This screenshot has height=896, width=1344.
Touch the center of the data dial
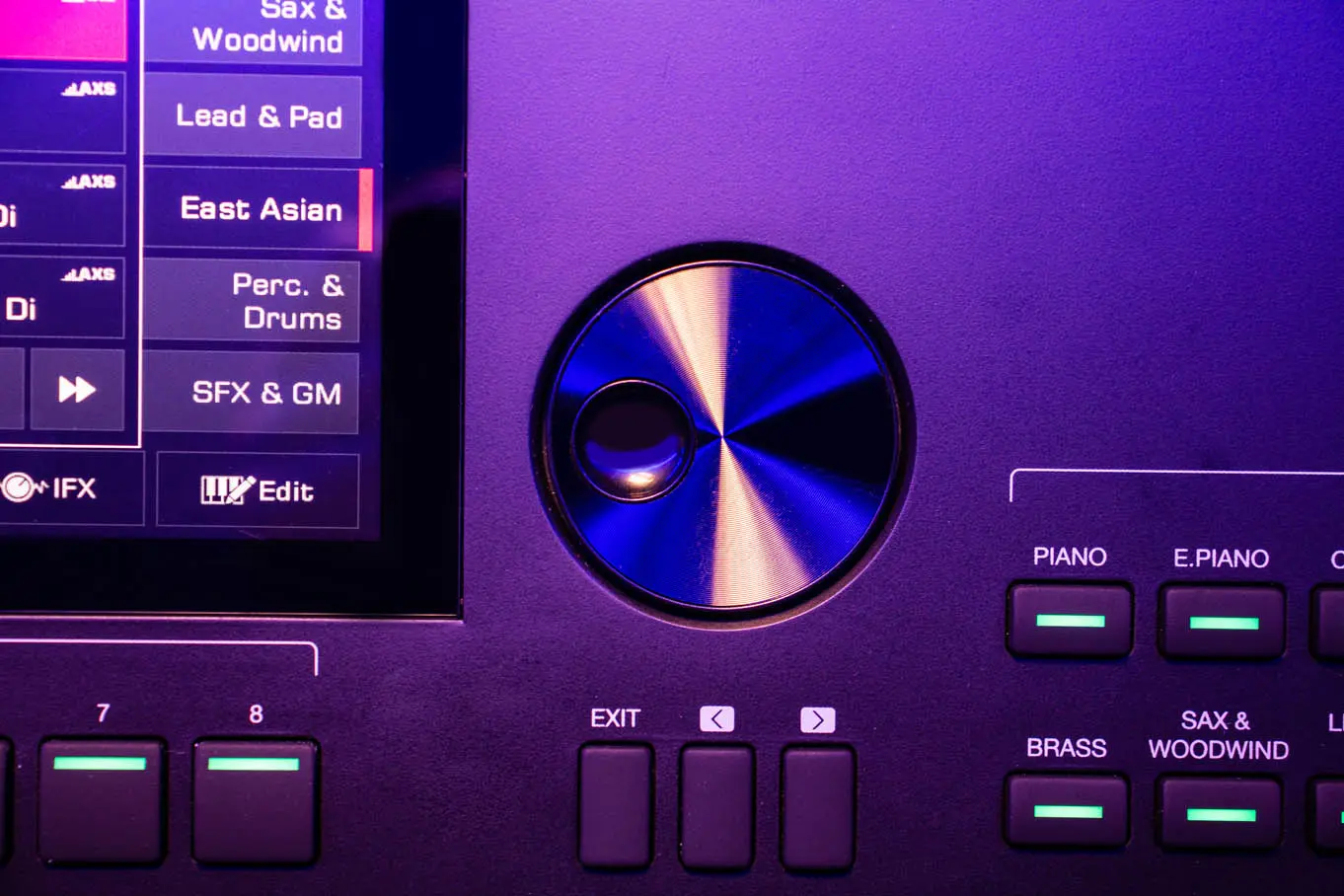point(722,435)
